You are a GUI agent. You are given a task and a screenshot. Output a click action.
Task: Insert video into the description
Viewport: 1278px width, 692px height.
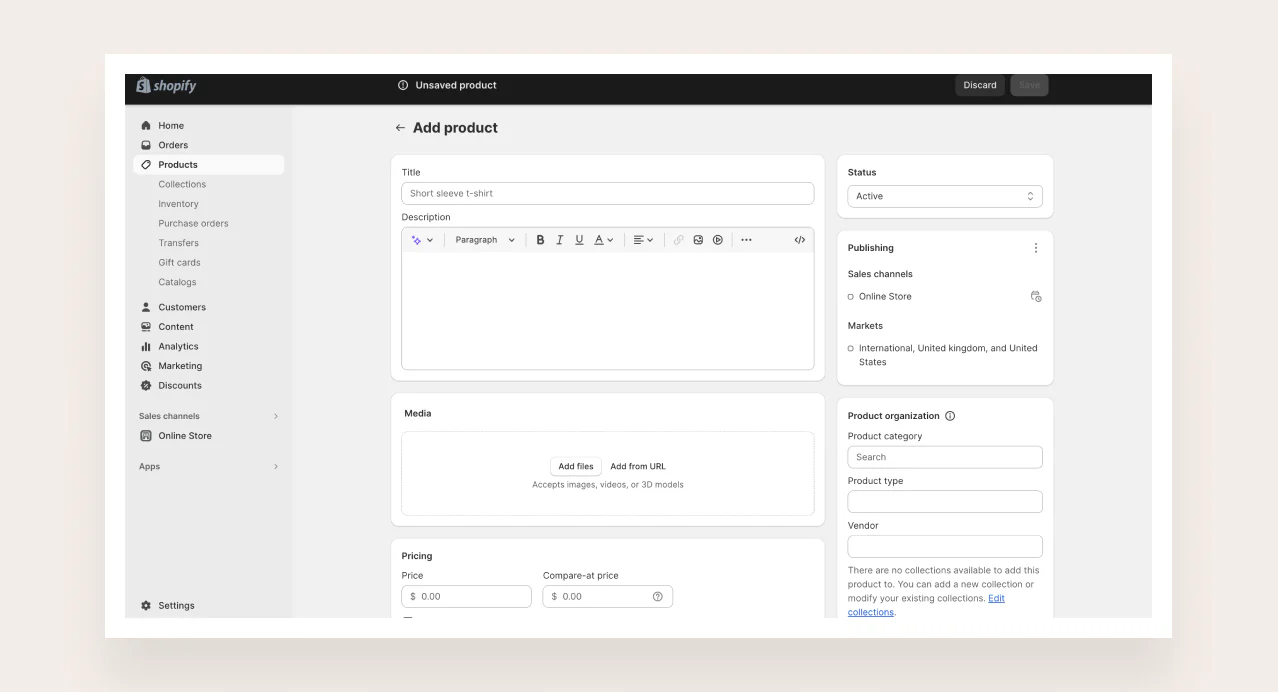(718, 240)
